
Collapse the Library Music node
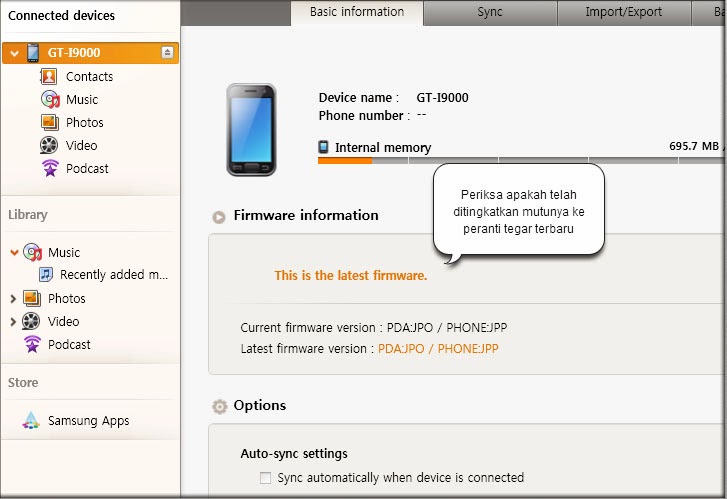(14, 252)
